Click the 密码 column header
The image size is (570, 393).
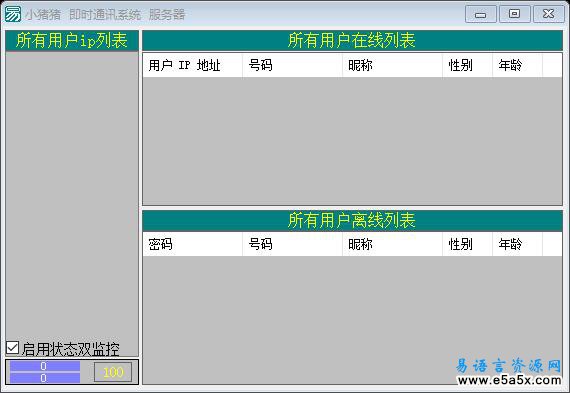pos(192,244)
